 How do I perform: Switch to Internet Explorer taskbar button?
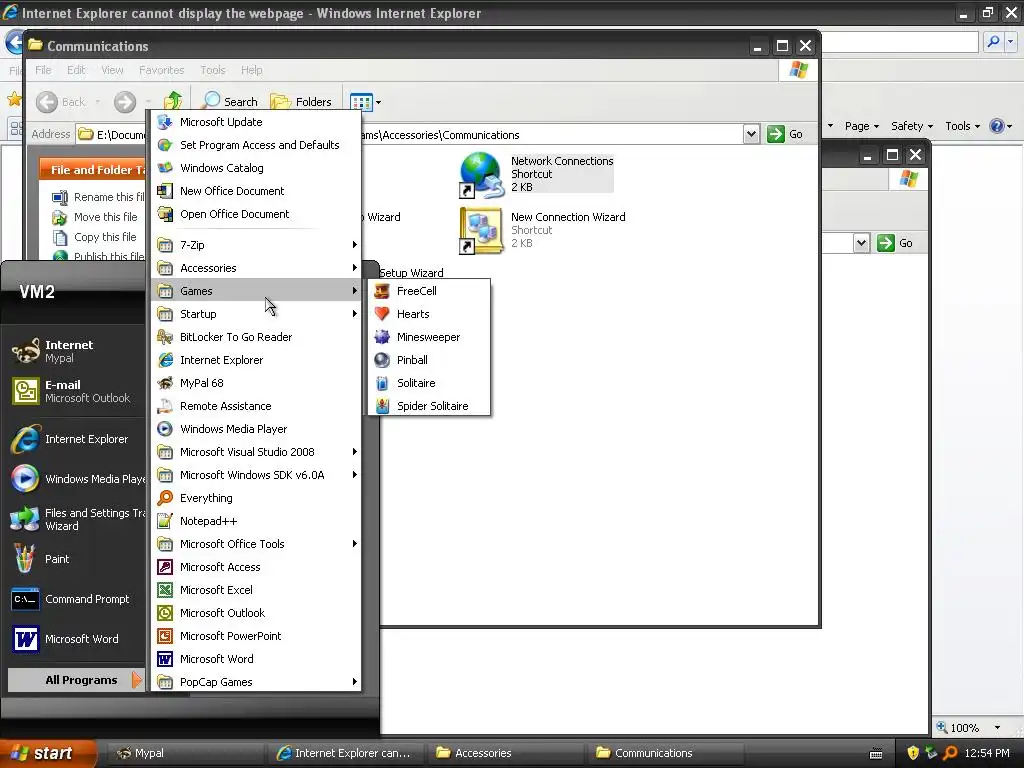(x=344, y=753)
